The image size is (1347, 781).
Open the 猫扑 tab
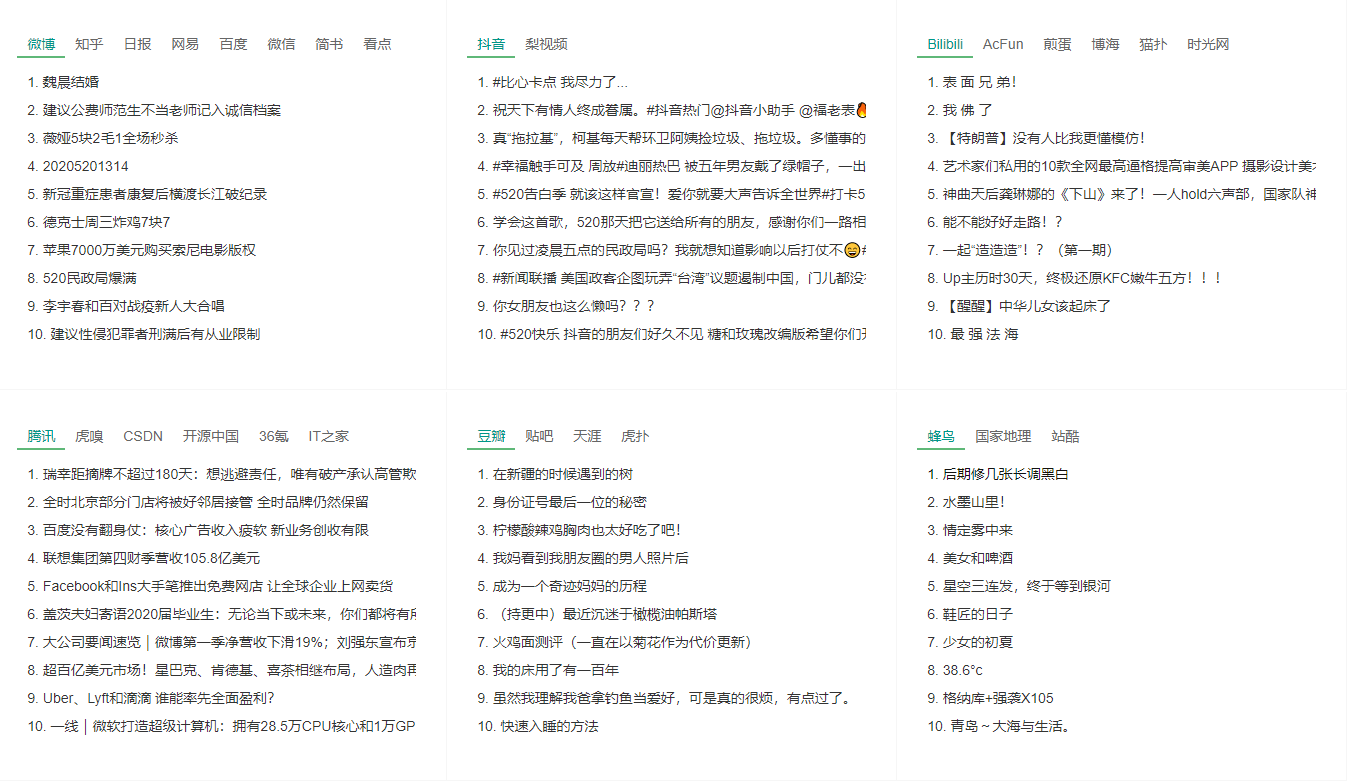tap(1153, 44)
